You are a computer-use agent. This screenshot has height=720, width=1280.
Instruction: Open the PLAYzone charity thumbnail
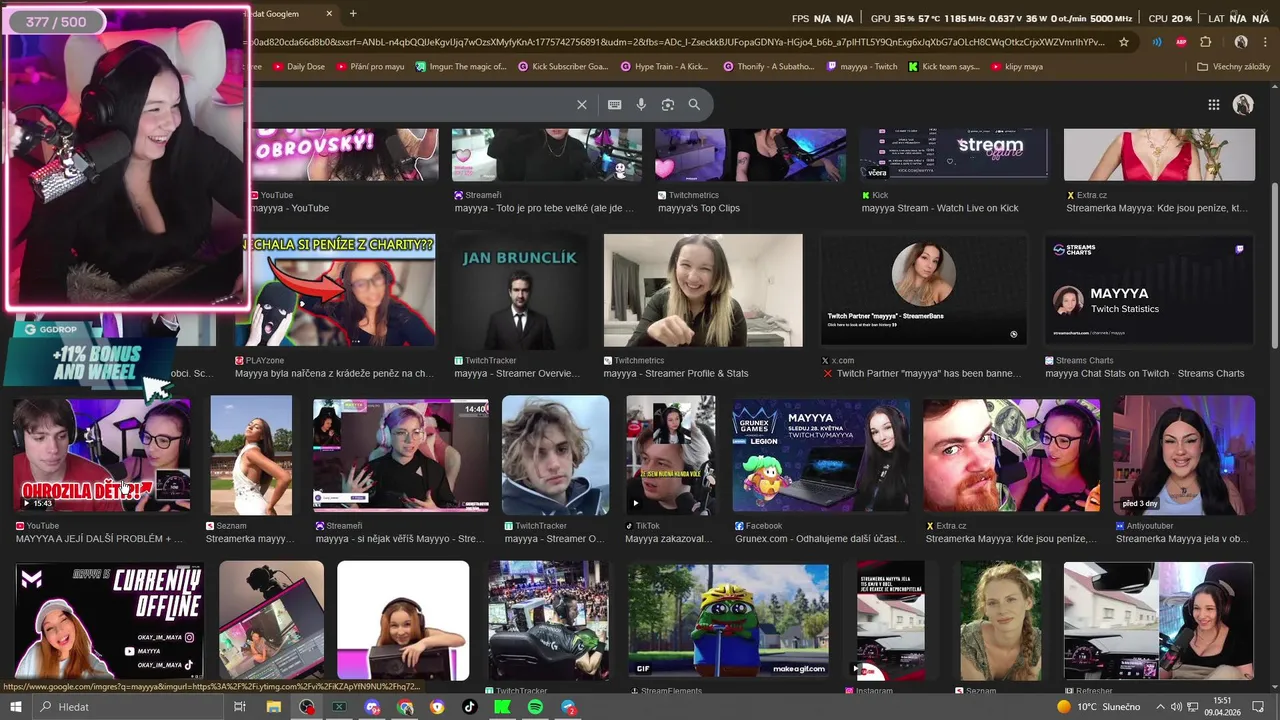coord(335,290)
